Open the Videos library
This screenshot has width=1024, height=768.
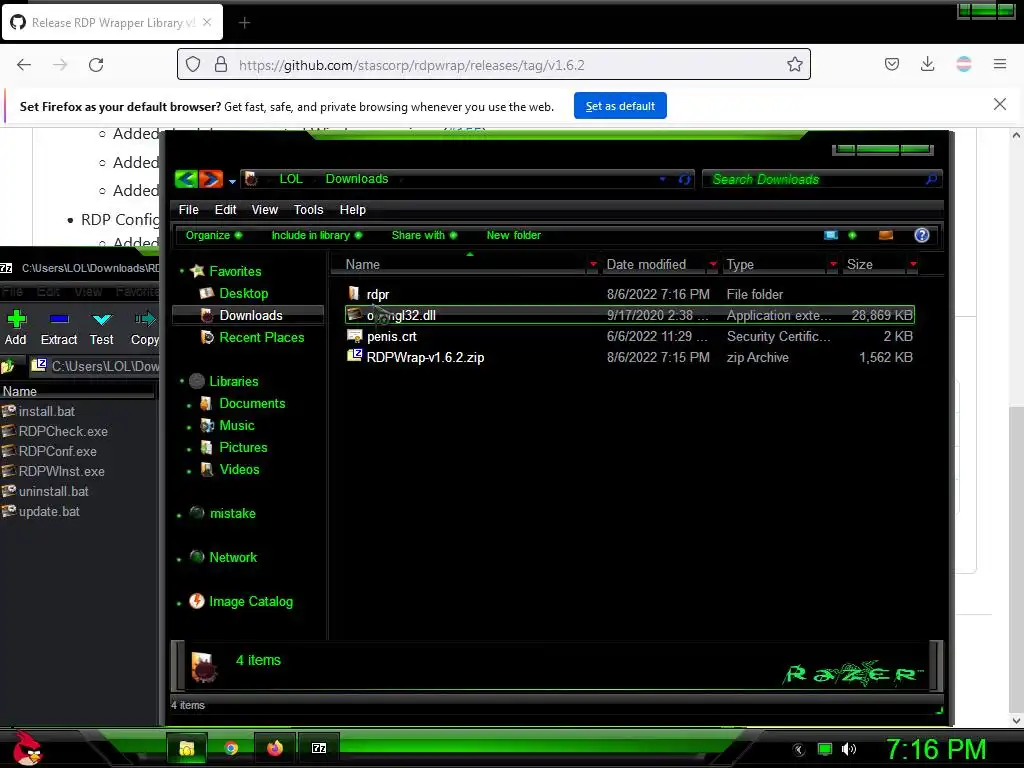(x=239, y=470)
